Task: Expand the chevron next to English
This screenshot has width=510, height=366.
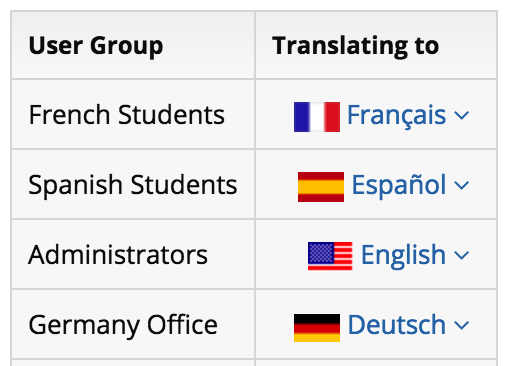Action: click(x=462, y=255)
